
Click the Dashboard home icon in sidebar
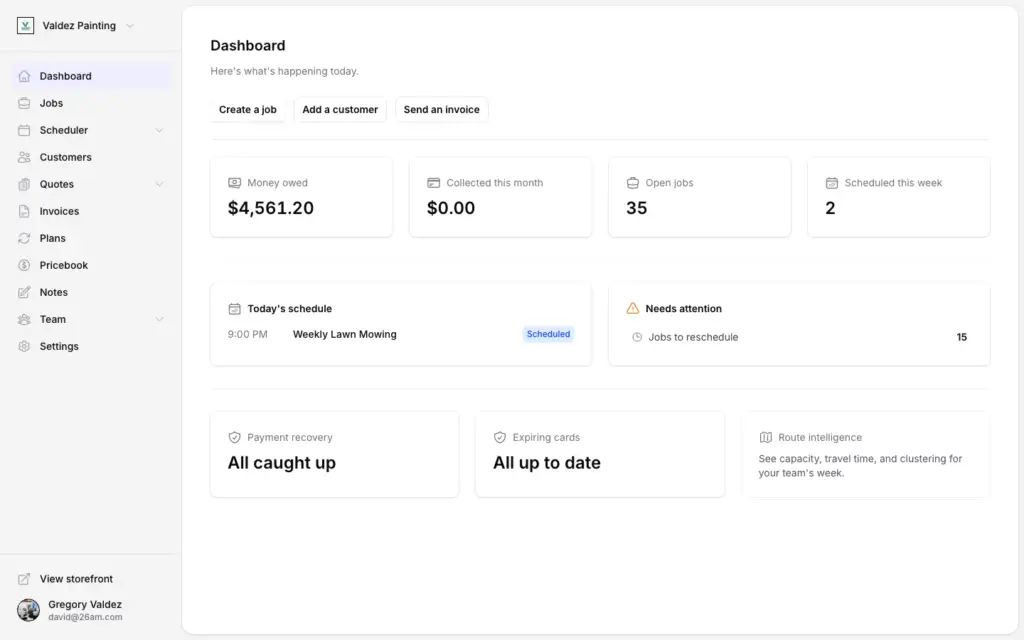[x=24, y=76]
